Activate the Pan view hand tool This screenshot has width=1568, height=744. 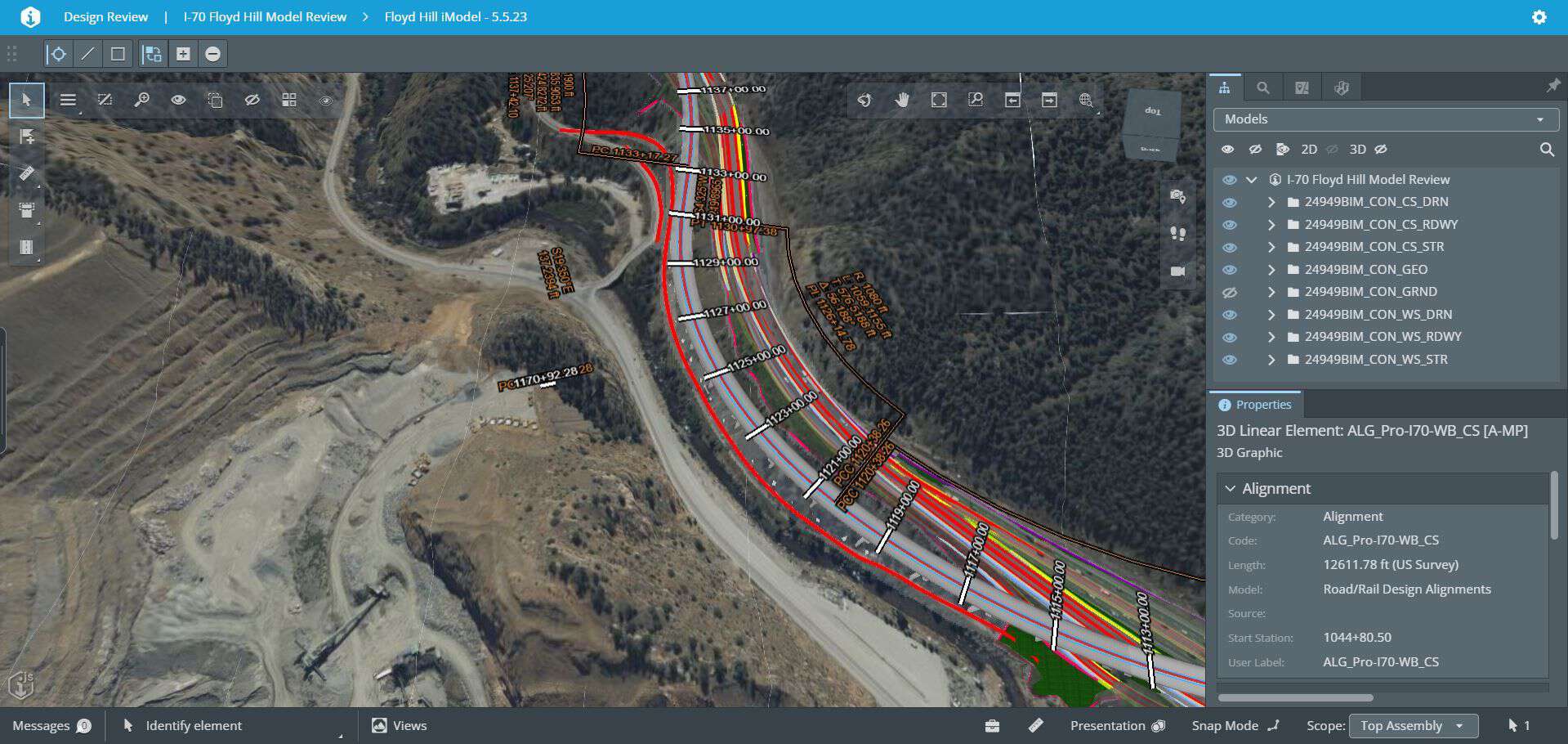click(x=902, y=100)
